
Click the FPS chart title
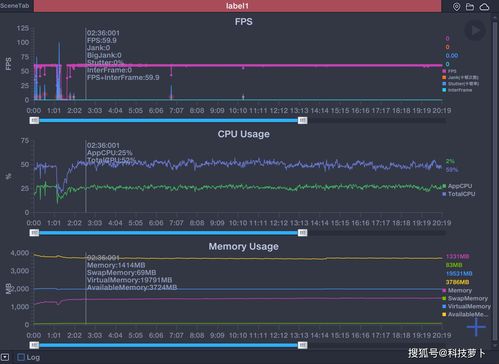pyautogui.click(x=244, y=22)
